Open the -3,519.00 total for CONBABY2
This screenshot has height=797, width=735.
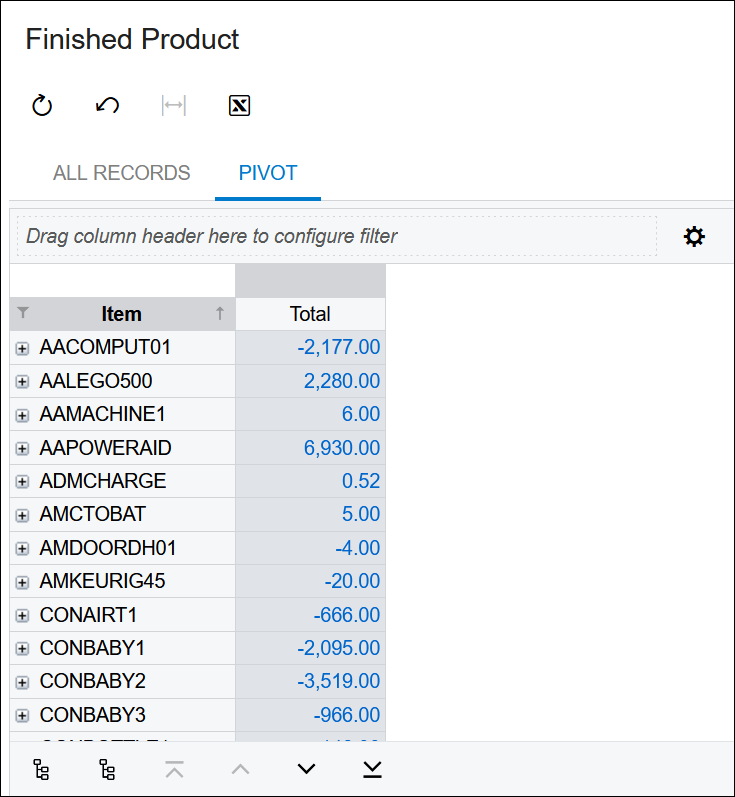click(x=339, y=682)
